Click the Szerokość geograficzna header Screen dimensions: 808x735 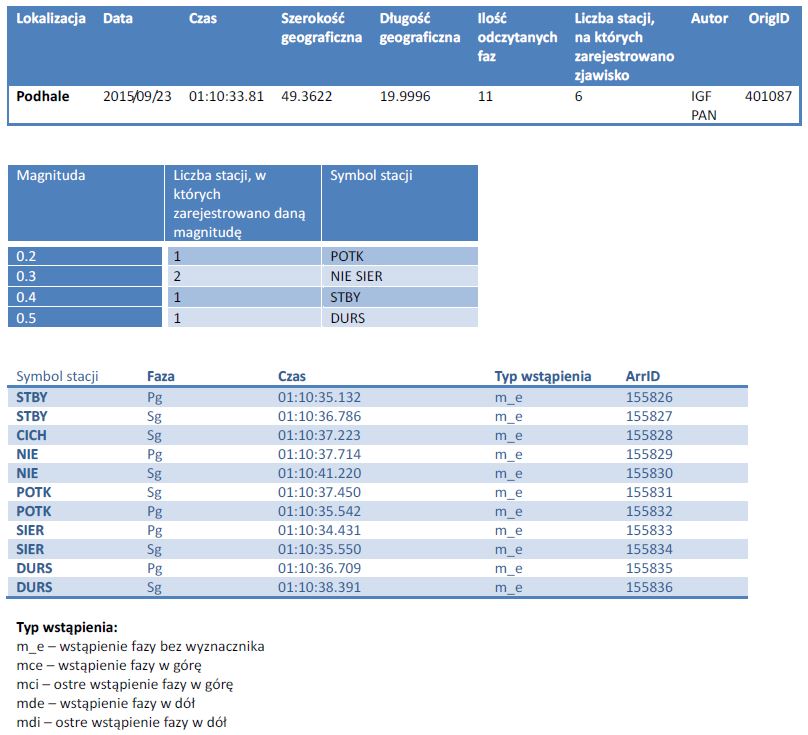tap(321, 28)
